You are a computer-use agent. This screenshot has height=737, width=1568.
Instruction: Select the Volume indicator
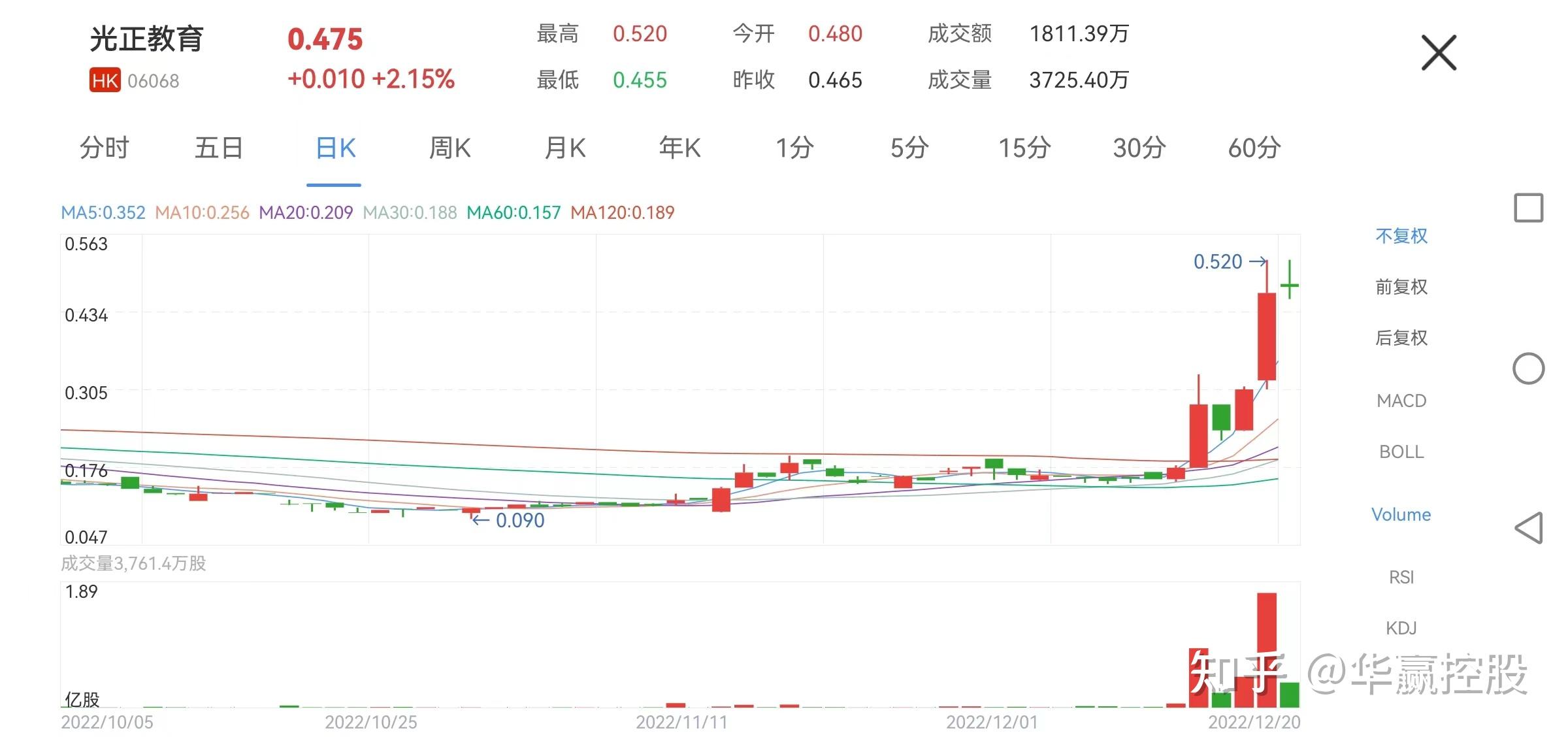point(1401,515)
